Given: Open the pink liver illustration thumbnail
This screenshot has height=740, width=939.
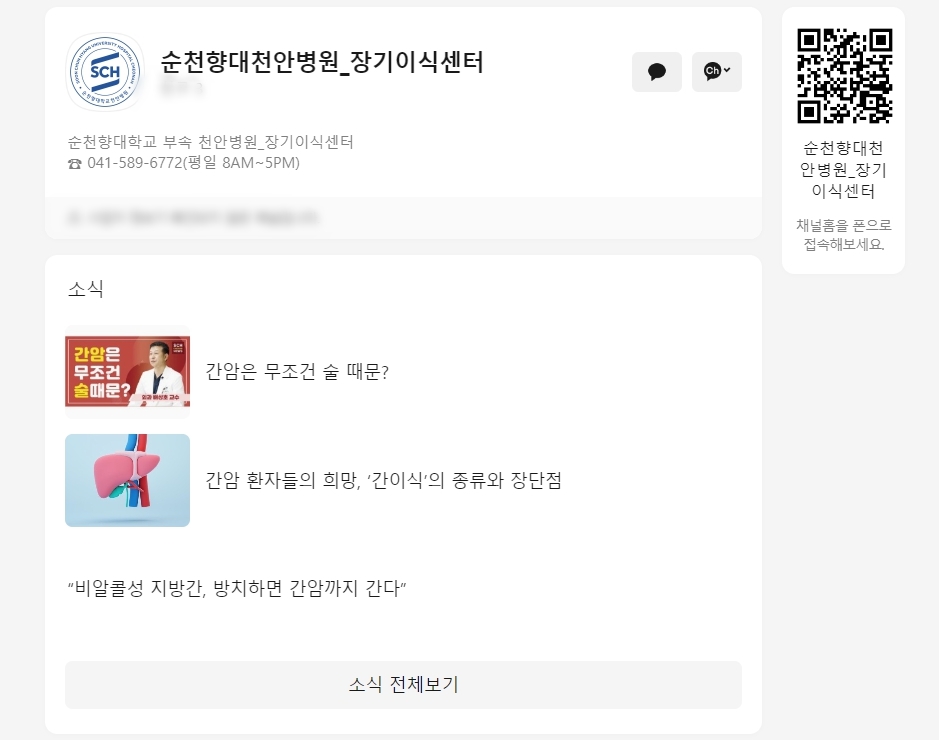Looking at the screenshot, I should tap(128, 480).
